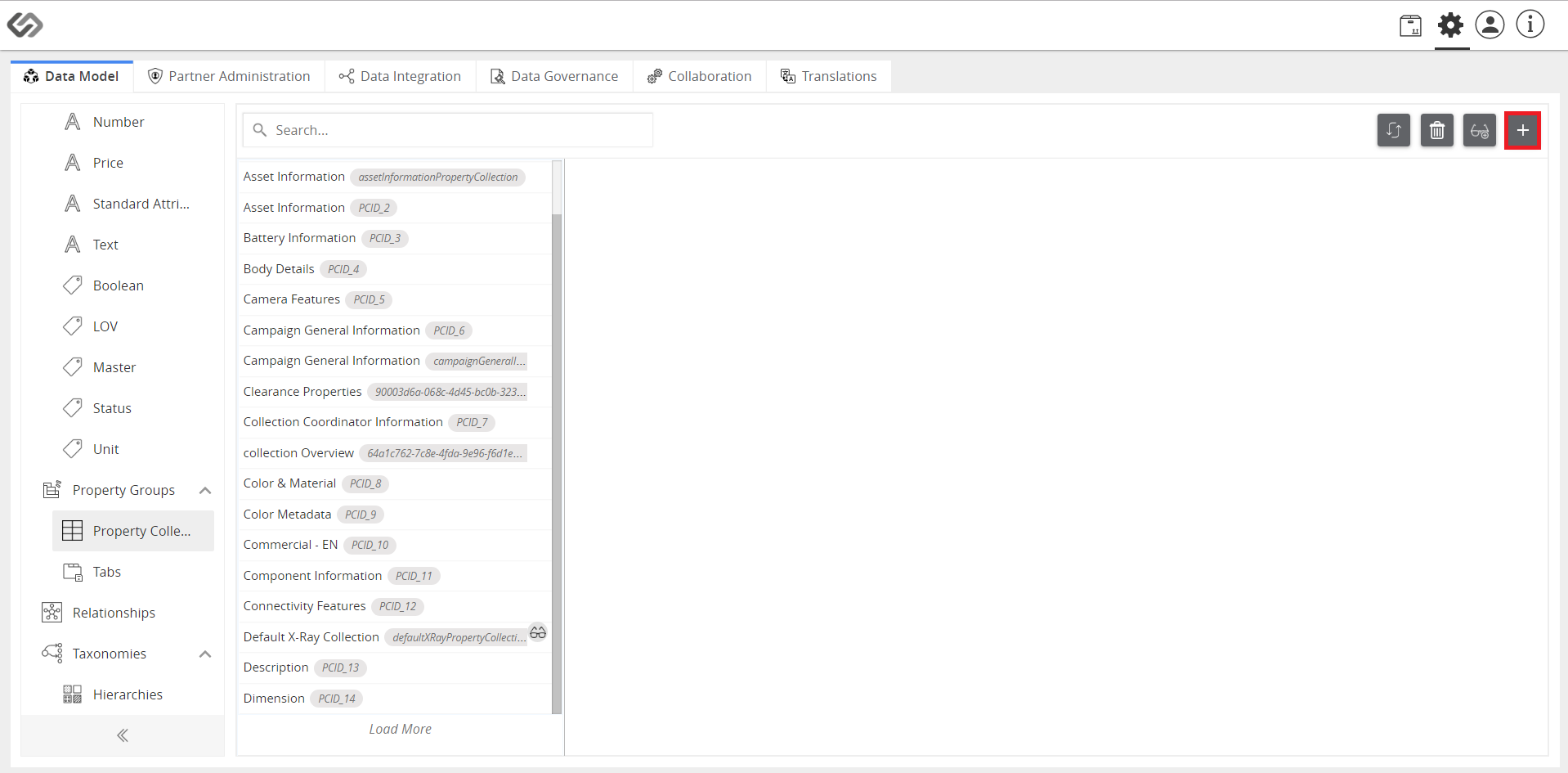Open the user profile icon
Image resolution: width=1568 pixels, height=773 pixels.
(x=1490, y=25)
